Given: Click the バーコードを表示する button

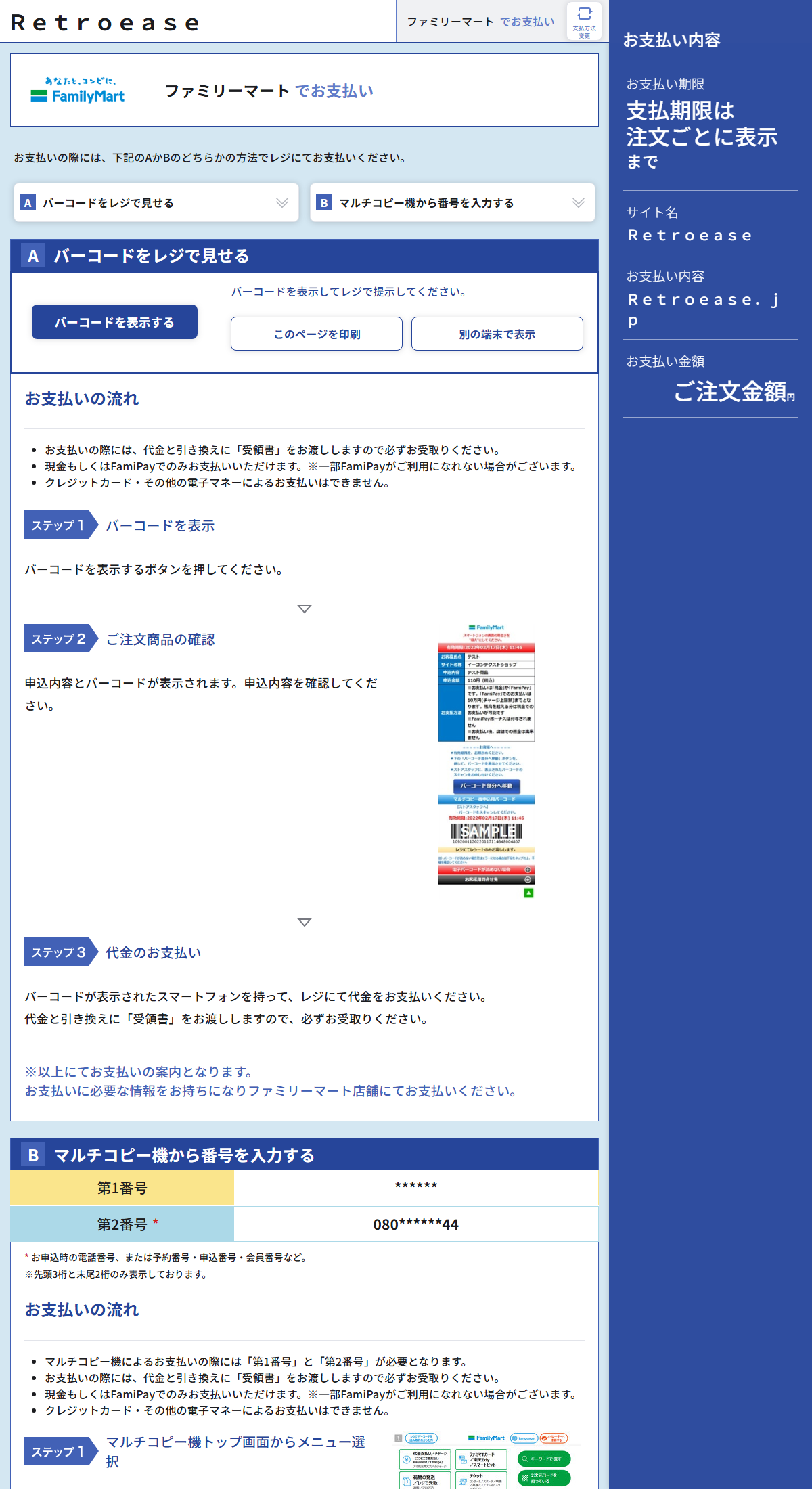Looking at the screenshot, I should pos(114,322).
